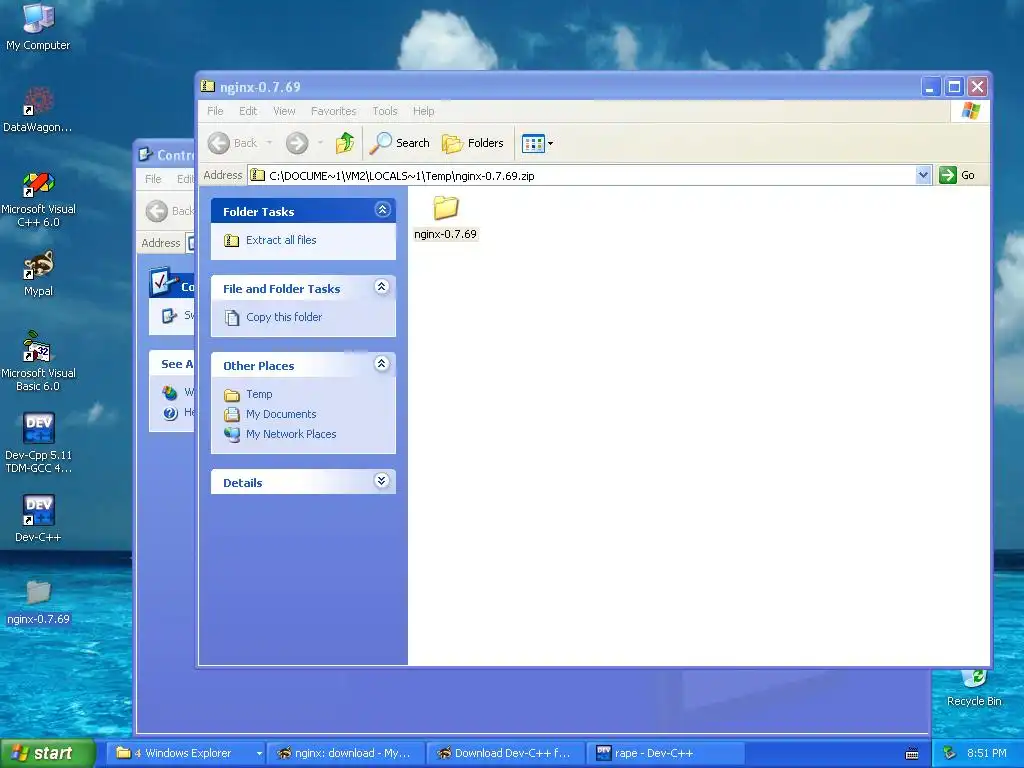This screenshot has width=1024, height=768.
Task: Switch to Download Dev-C++ taskbar item
Action: tap(505, 753)
